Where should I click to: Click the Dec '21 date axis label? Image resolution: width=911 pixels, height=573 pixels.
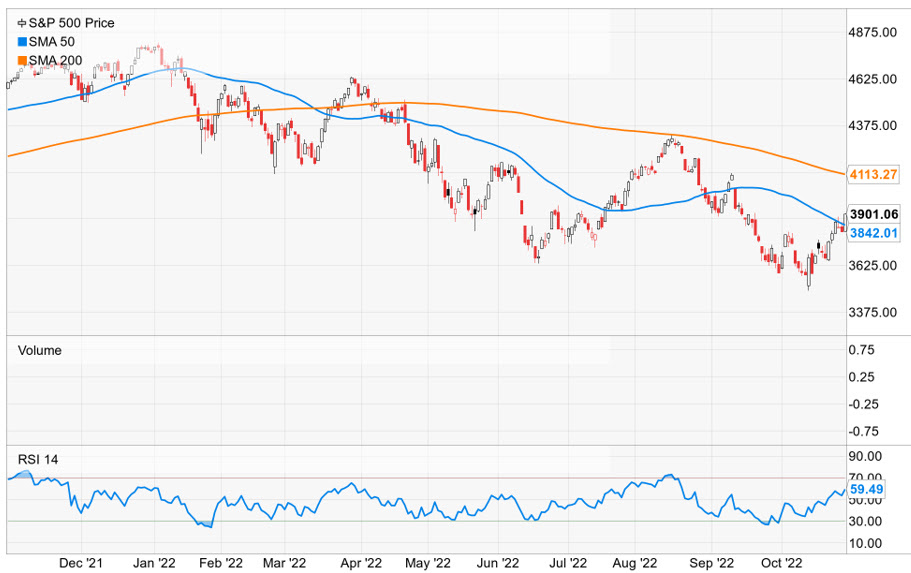[x=82, y=563]
